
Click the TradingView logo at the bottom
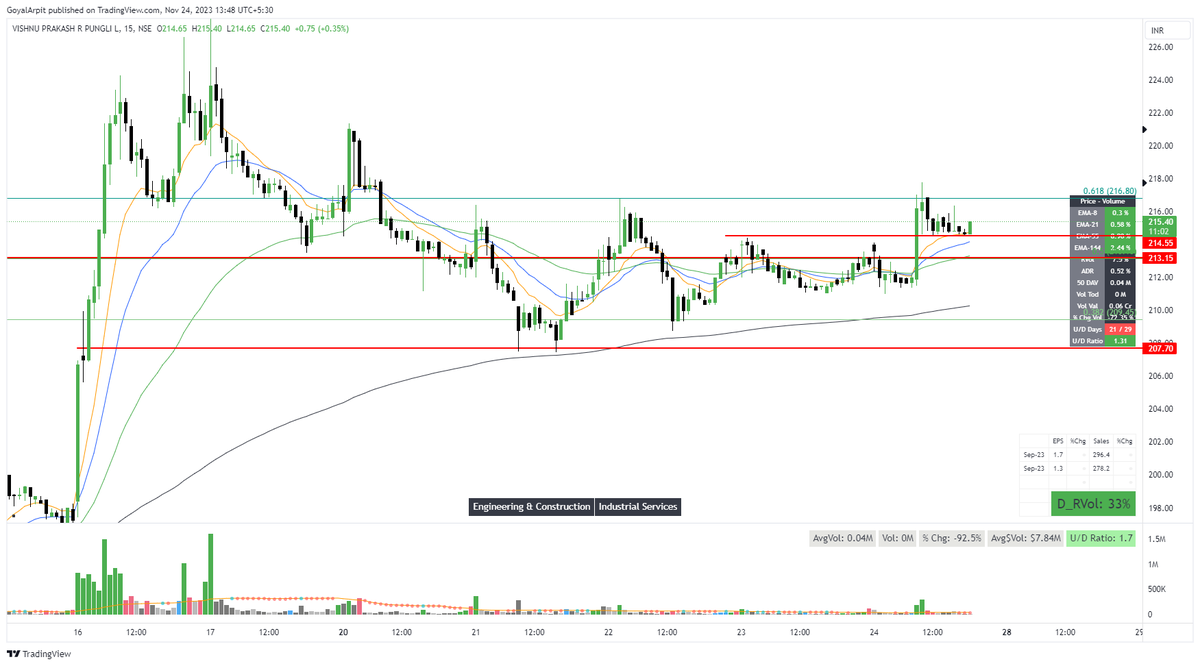coord(41,653)
